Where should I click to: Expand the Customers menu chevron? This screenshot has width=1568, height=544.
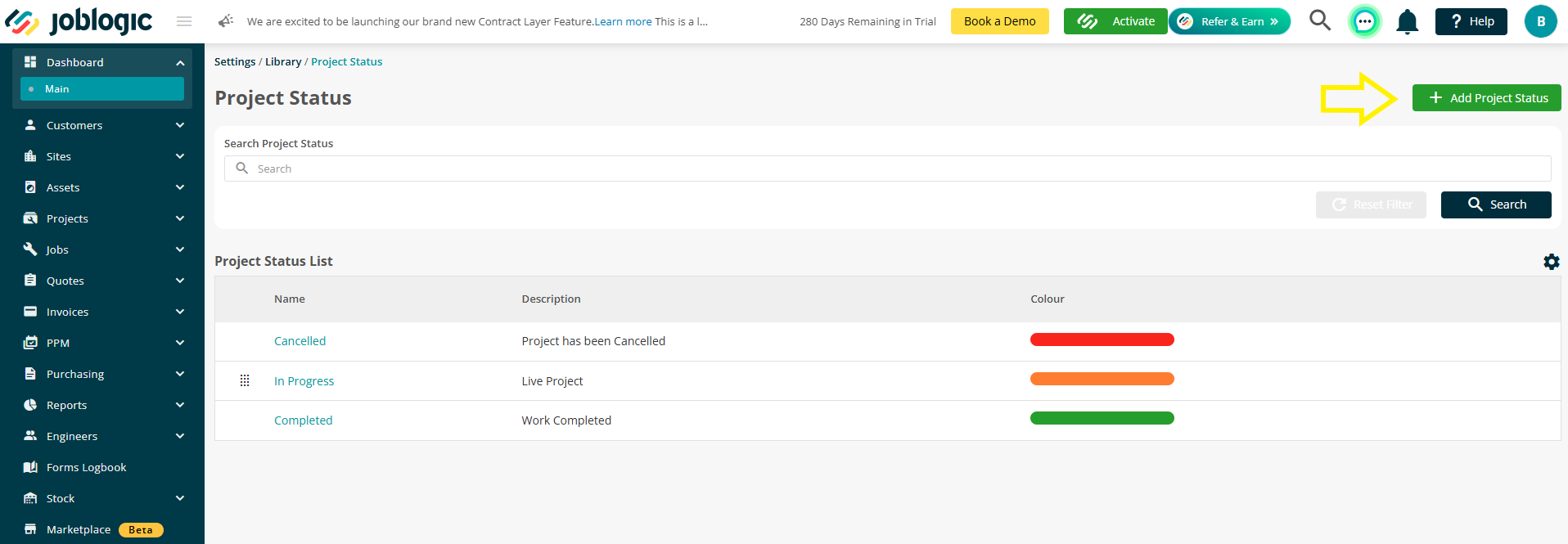[x=180, y=125]
